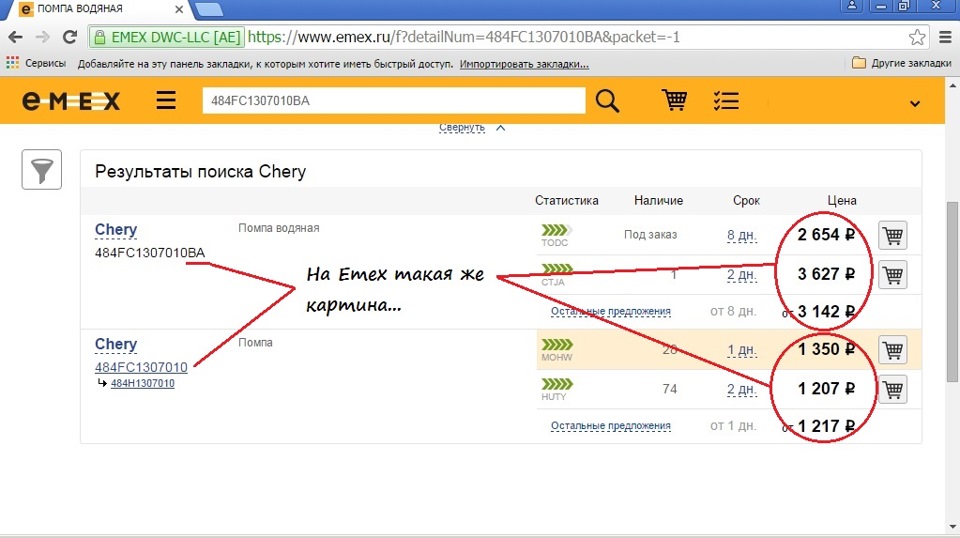
Task: Click the Срок column header
Action: [x=746, y=200]
